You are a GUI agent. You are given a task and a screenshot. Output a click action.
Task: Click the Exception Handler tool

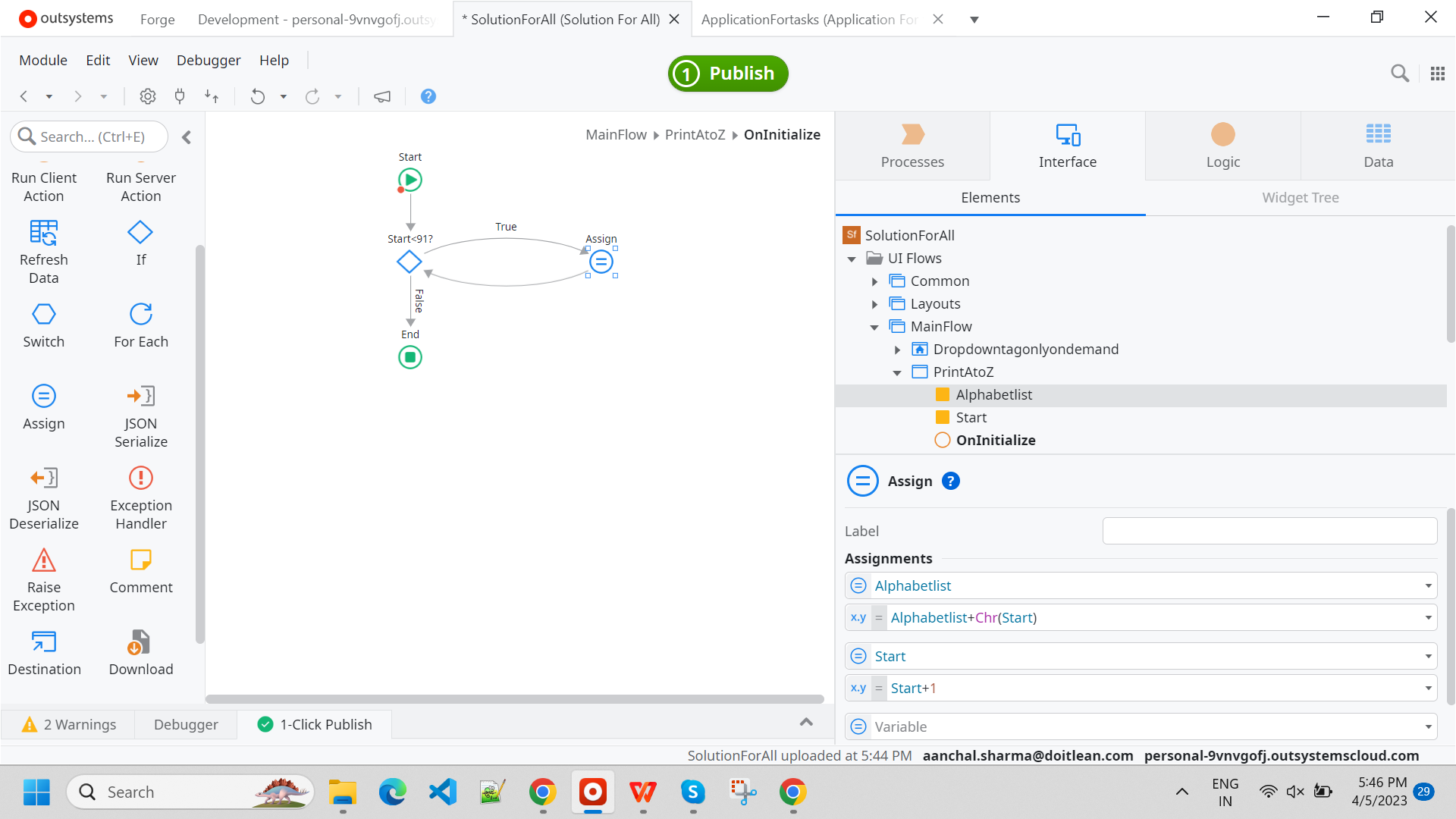pos(140,497)
